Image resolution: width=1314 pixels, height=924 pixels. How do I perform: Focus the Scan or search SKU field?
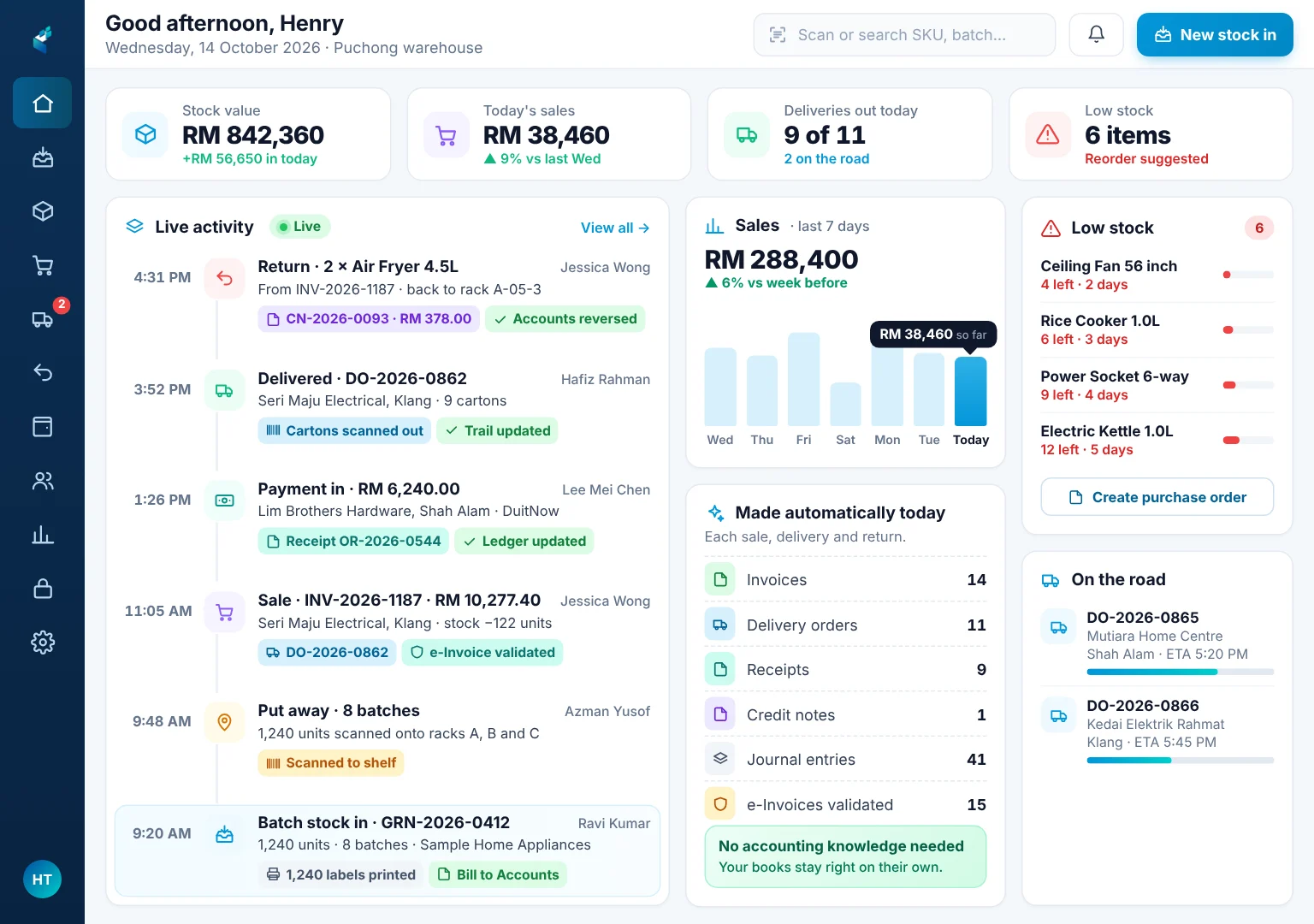click(x=904, y=35)
